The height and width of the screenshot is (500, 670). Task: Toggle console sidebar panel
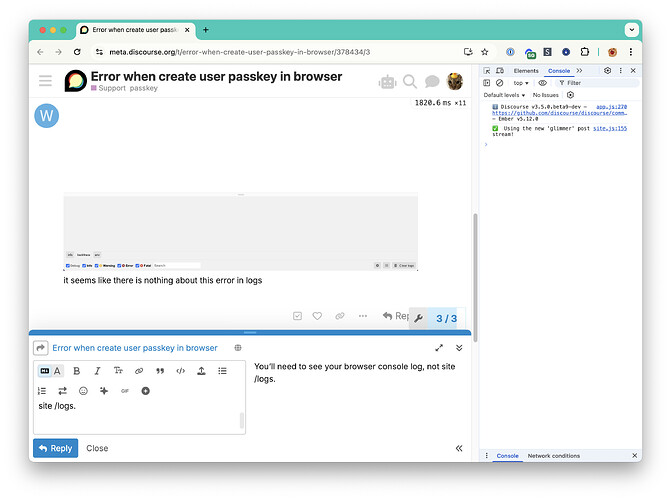[486, 83]
